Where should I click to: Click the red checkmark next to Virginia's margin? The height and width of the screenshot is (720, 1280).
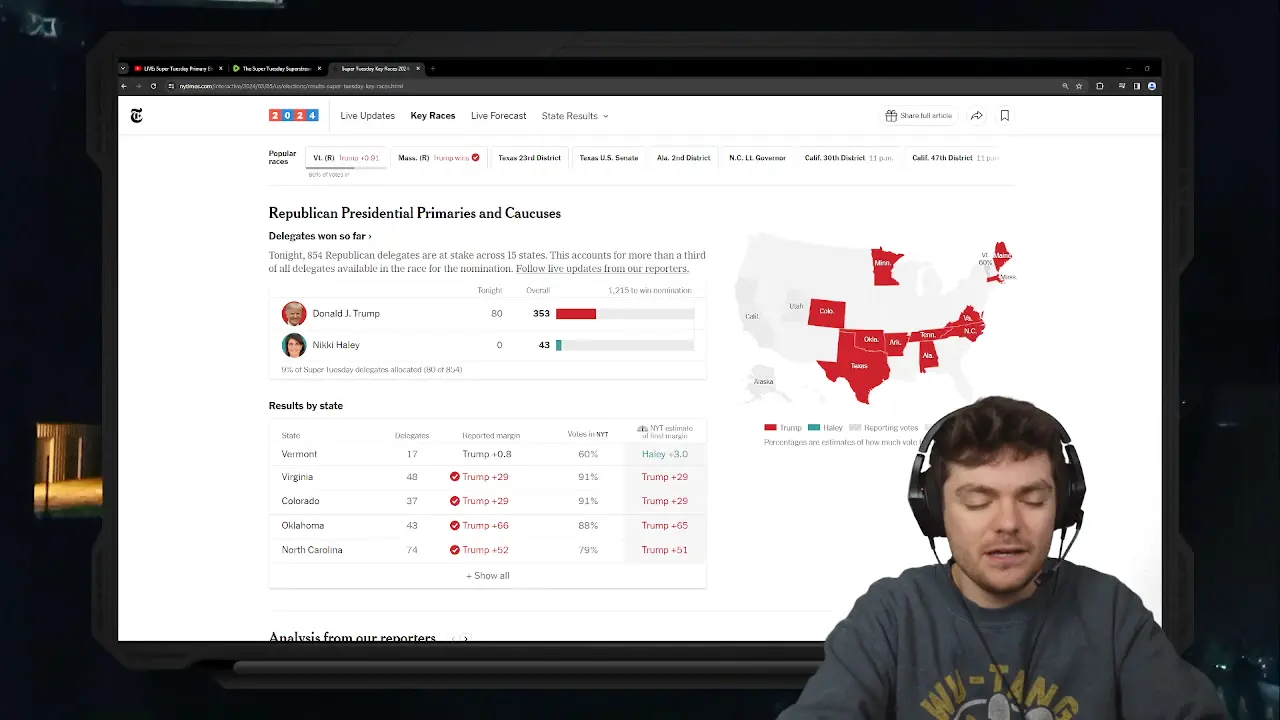(455, 477)
